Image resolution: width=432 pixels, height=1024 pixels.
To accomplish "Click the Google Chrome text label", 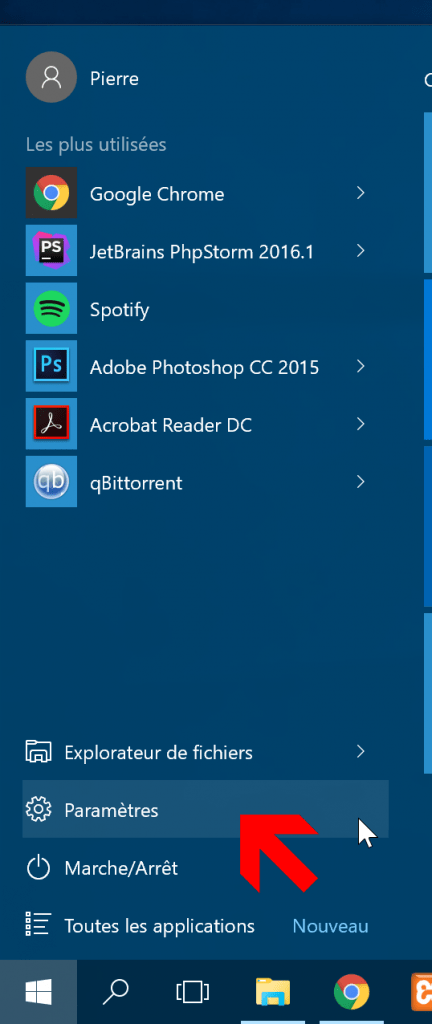I will click(x=157, y=194).
